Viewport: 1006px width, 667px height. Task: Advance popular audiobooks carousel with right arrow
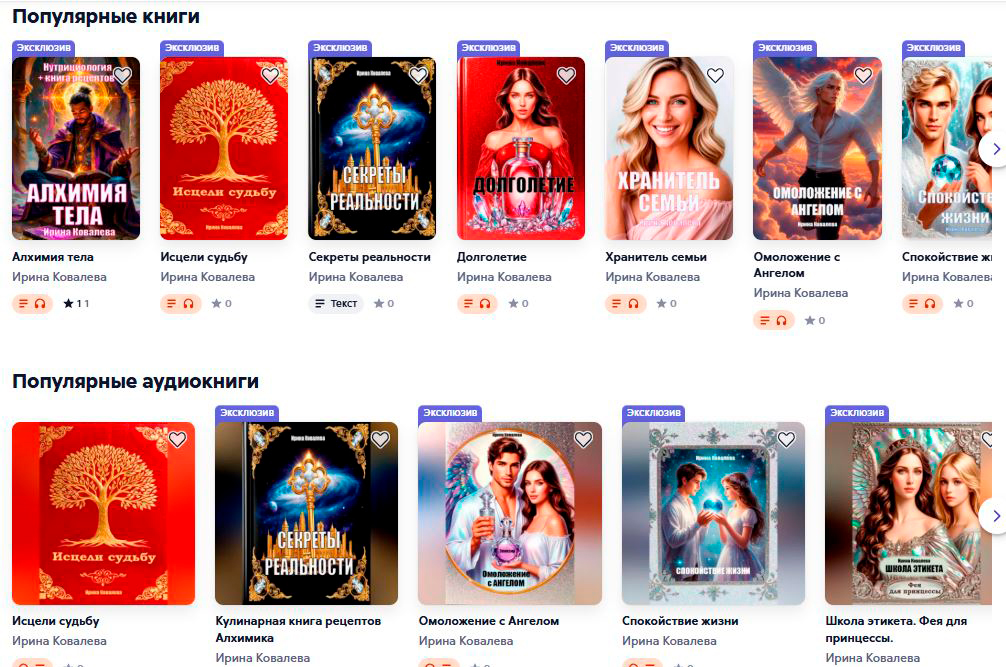[x=994, y=516]
